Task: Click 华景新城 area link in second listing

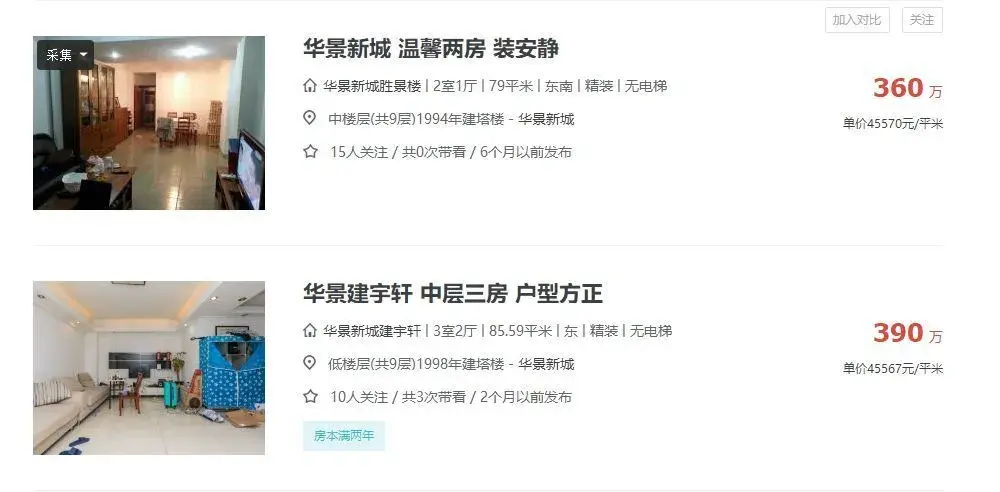Action: pos(546,364)
